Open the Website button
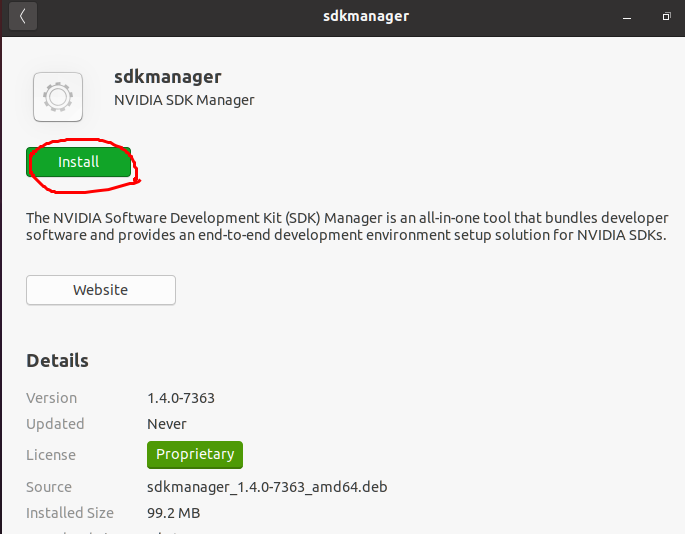 [101, 290]
